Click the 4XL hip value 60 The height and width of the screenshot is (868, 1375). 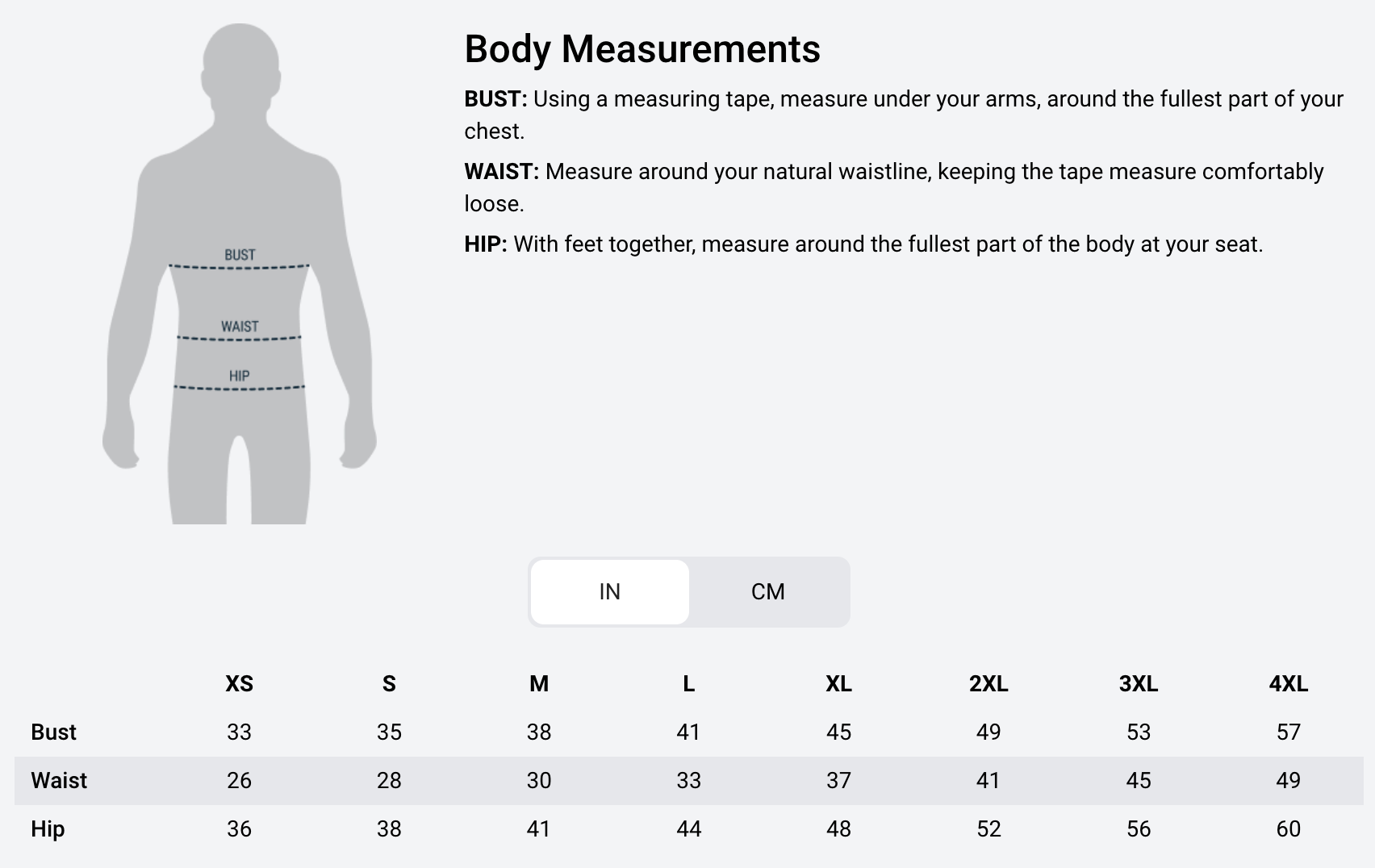1288,829
